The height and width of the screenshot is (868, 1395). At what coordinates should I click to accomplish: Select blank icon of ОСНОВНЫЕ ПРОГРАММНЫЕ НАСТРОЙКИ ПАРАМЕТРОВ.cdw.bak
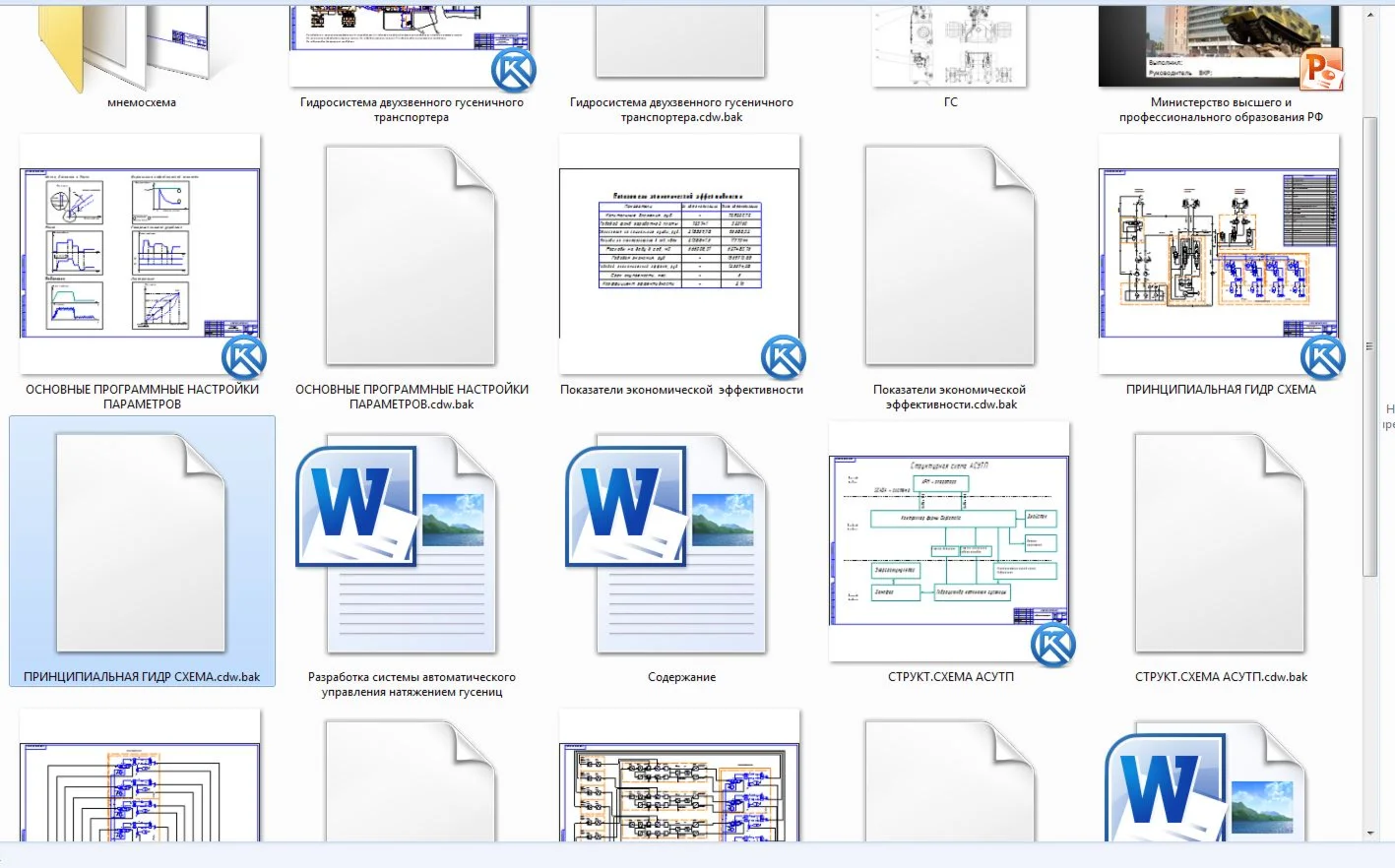point(412,256)
